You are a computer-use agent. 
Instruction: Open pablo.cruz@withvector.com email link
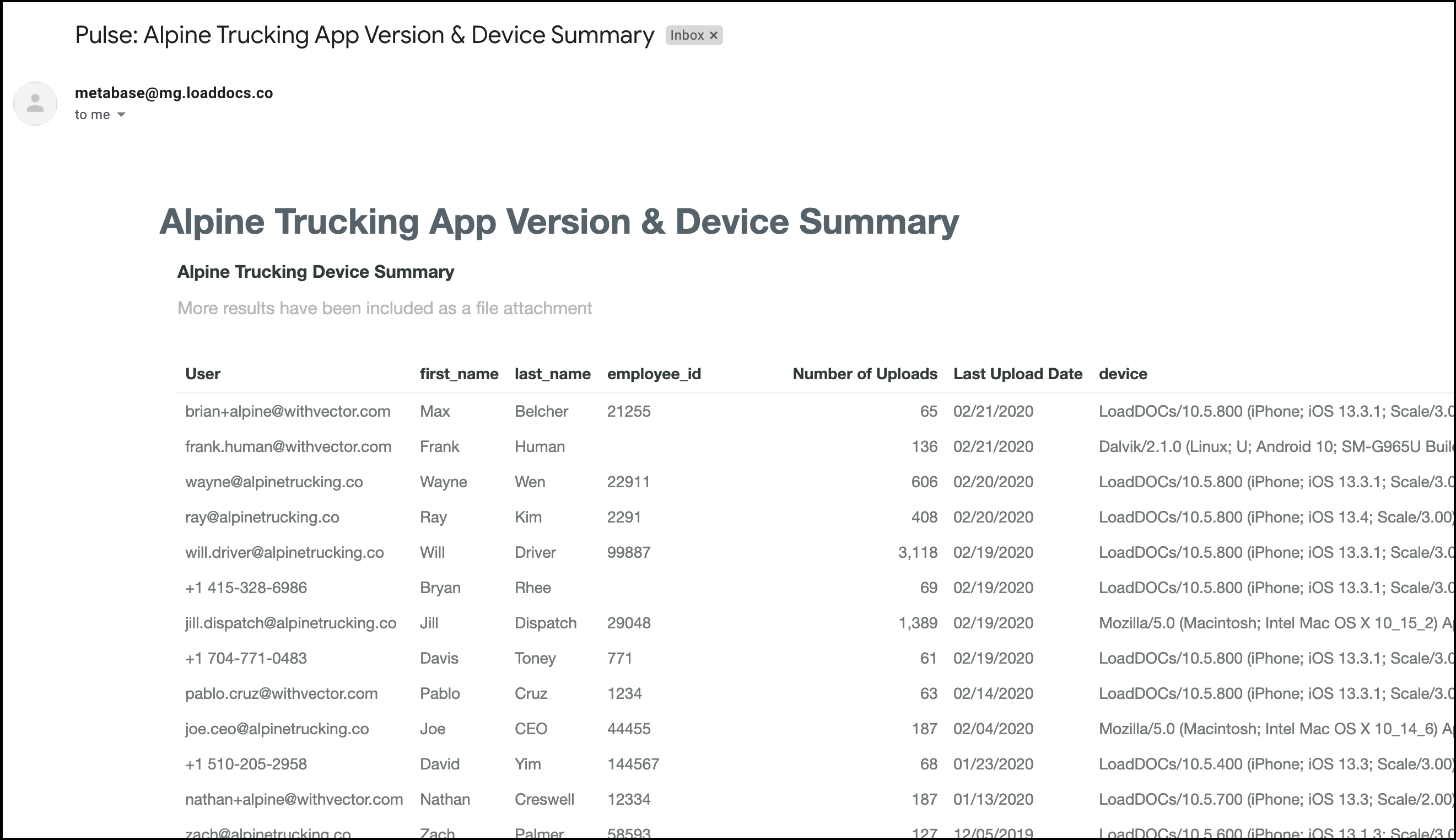coord(282,693)
